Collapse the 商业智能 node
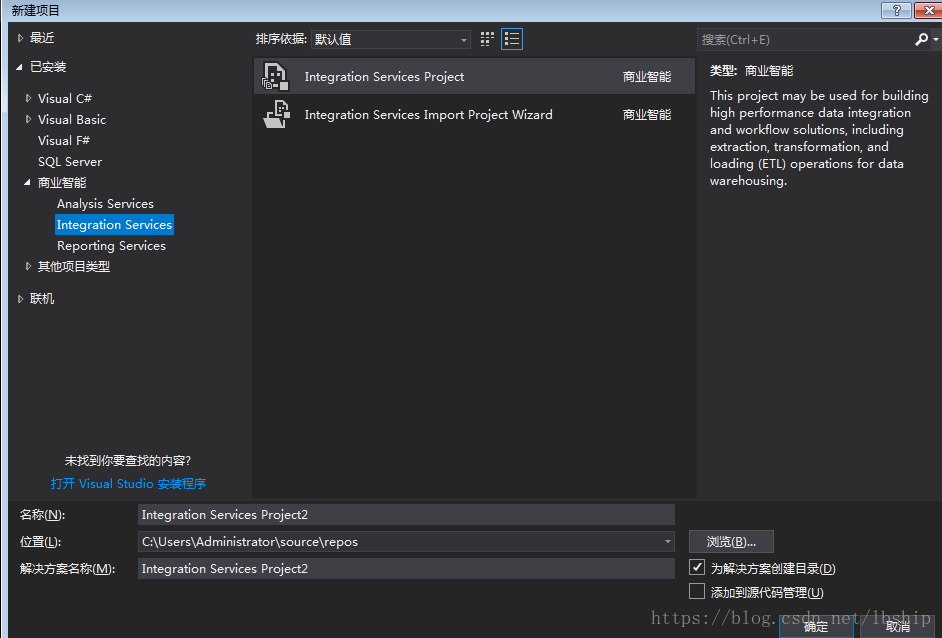This screenshot has width=942, height=638. (28, 182)
